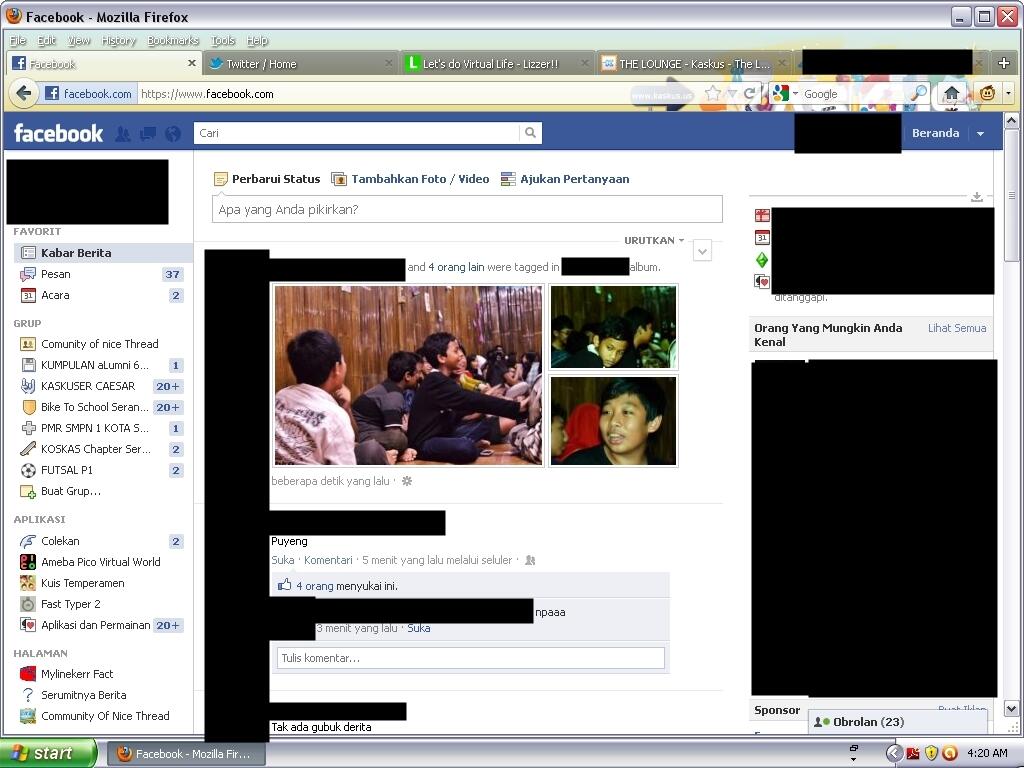Open Kabar Berita in sidebar
Image resolution: width=1024 pixels, height=768 pixels.
(x=103, y=253)
